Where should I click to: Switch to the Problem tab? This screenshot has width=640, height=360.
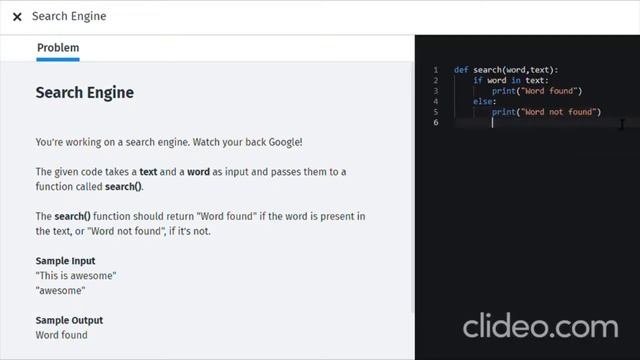pyautogui.click(x=58, y=48)
